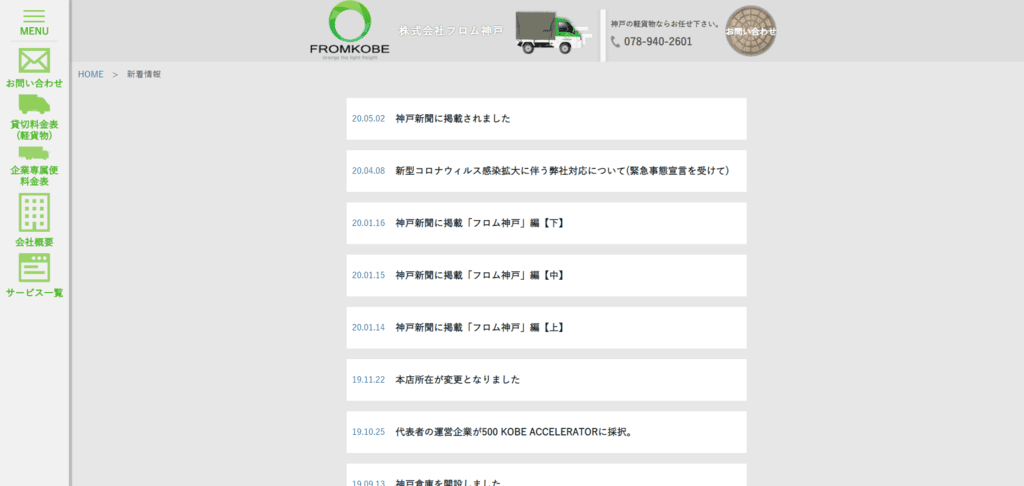Click the round お問い合わせ badge in header
Image resolution: width=1024 pixels, height=486 pixels.
click(750, 31)
